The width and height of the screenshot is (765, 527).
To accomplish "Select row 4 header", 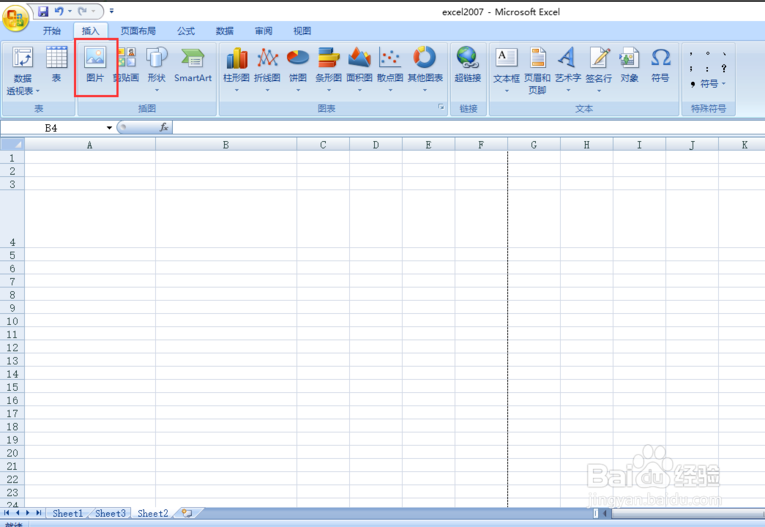I will 12,219.
